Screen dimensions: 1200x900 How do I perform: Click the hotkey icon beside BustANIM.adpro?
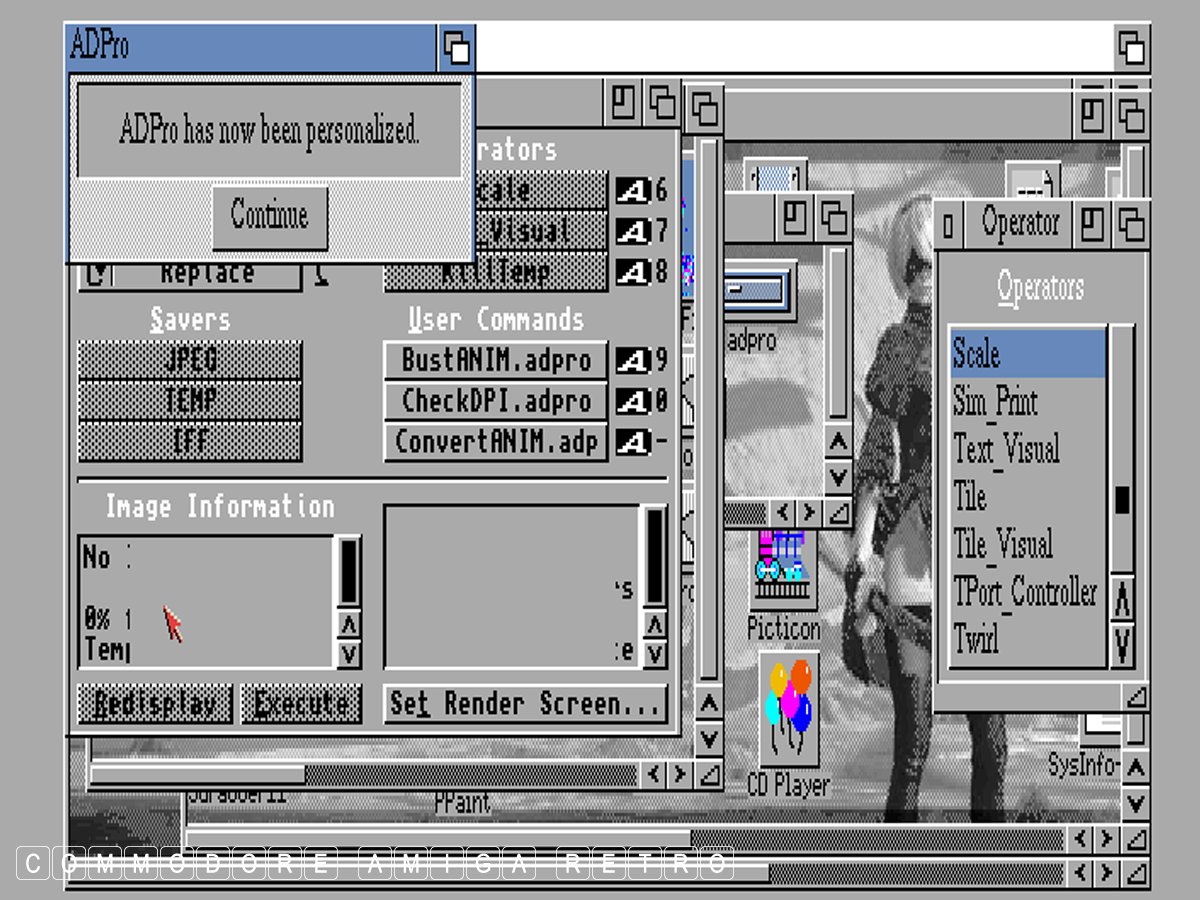[x=632, y=360]
